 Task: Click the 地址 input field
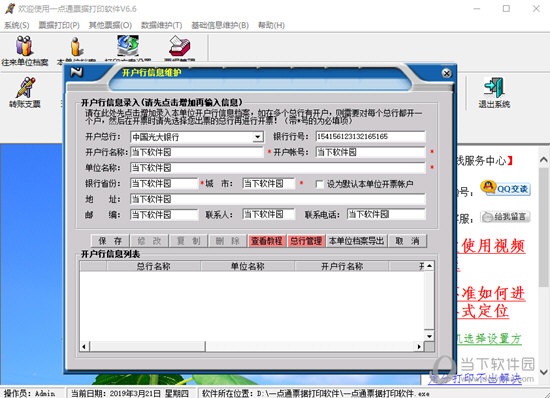(x=278, y=199)
